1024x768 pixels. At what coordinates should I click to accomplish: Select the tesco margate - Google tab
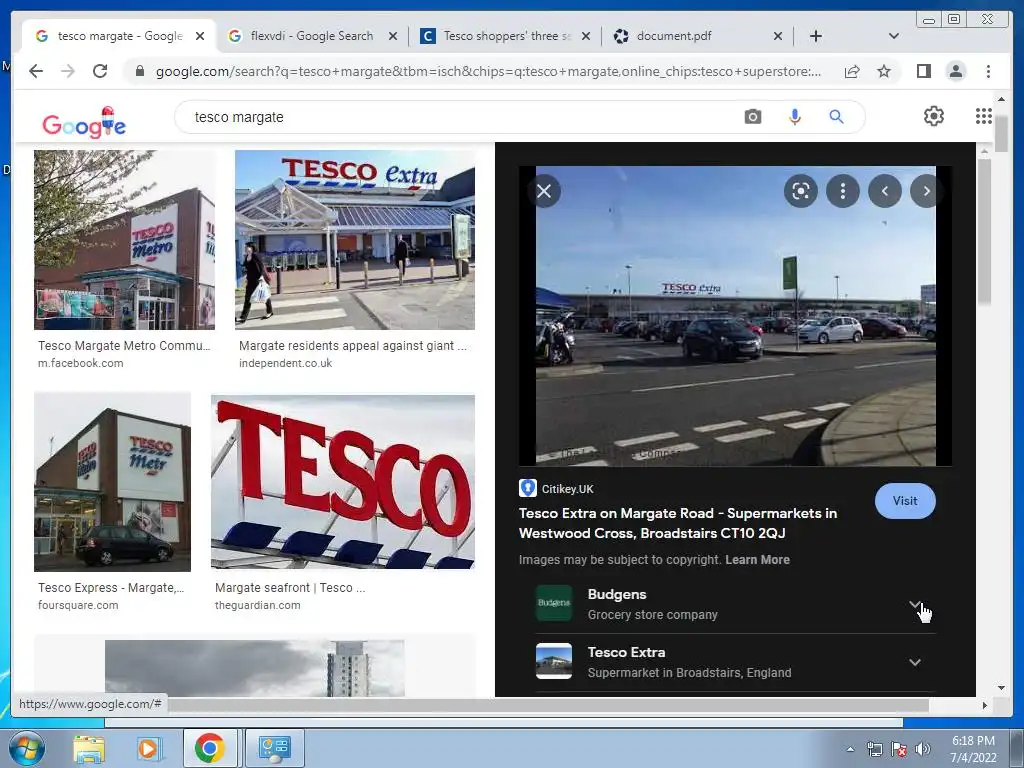(120, 36)
